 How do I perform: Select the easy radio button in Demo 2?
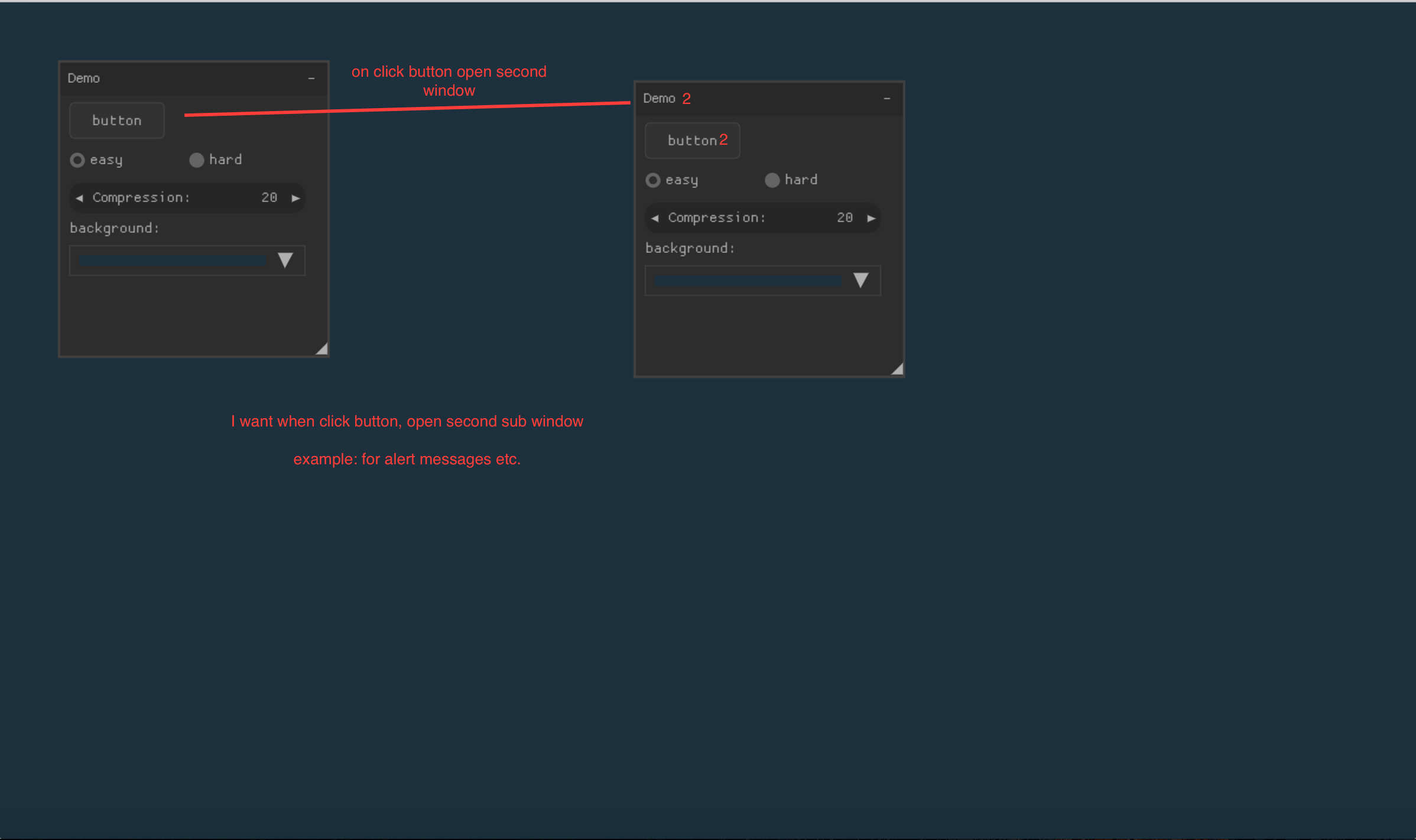654,180
